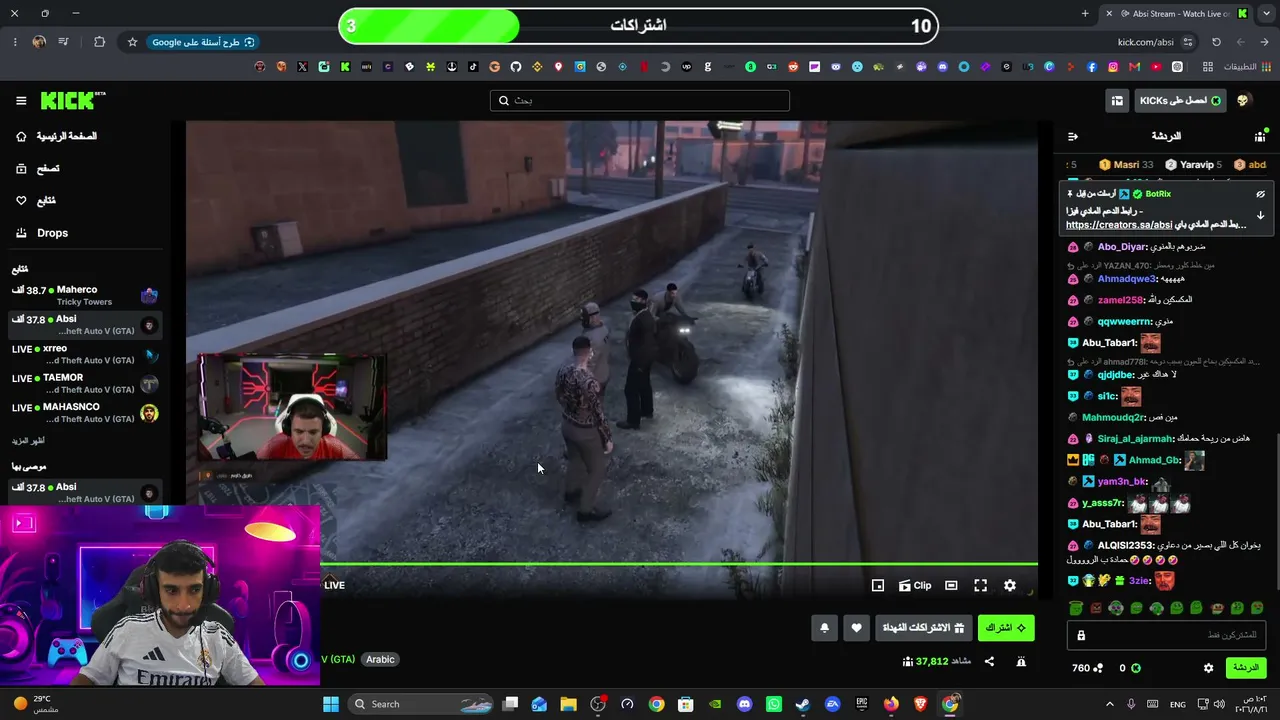Select the first green emote in quick emotes
The height and width of the screenshot is (720, 1280).
[x=1076, y=608]
